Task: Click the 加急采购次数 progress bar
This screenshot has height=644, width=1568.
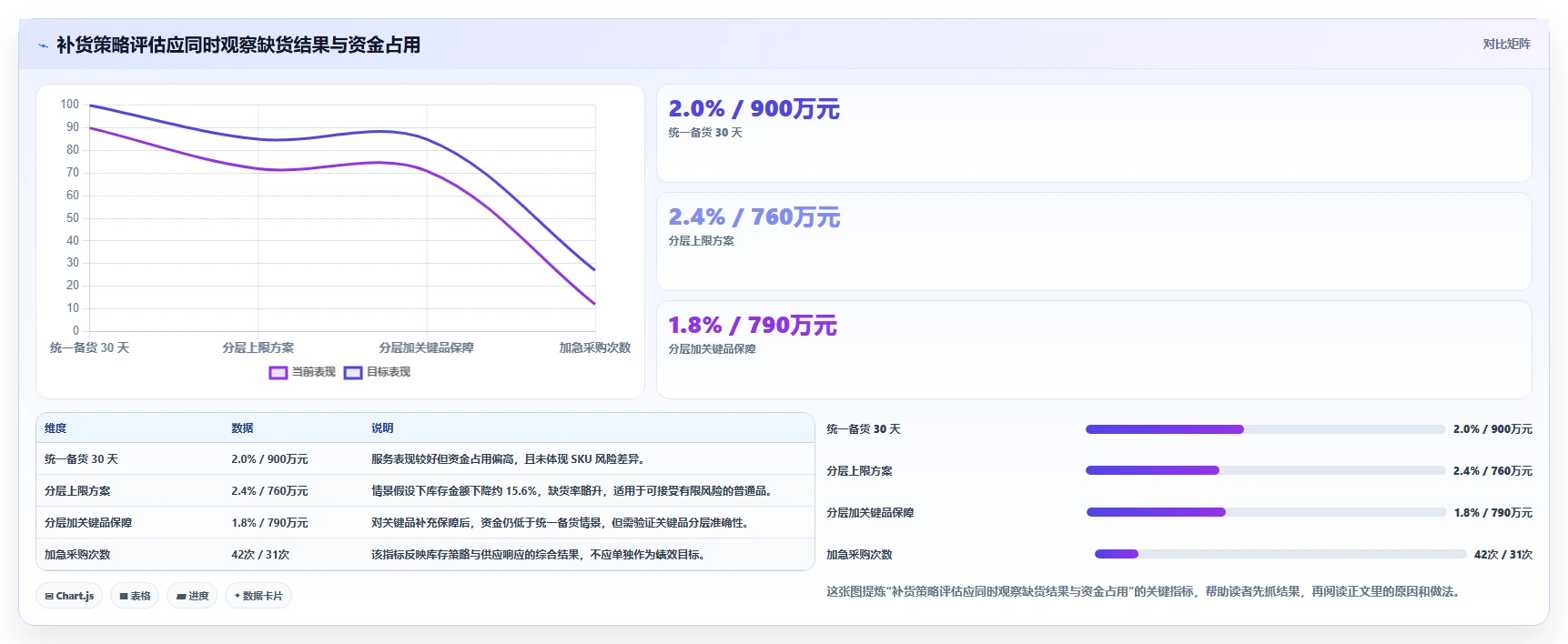Action: click(1280, 554)
